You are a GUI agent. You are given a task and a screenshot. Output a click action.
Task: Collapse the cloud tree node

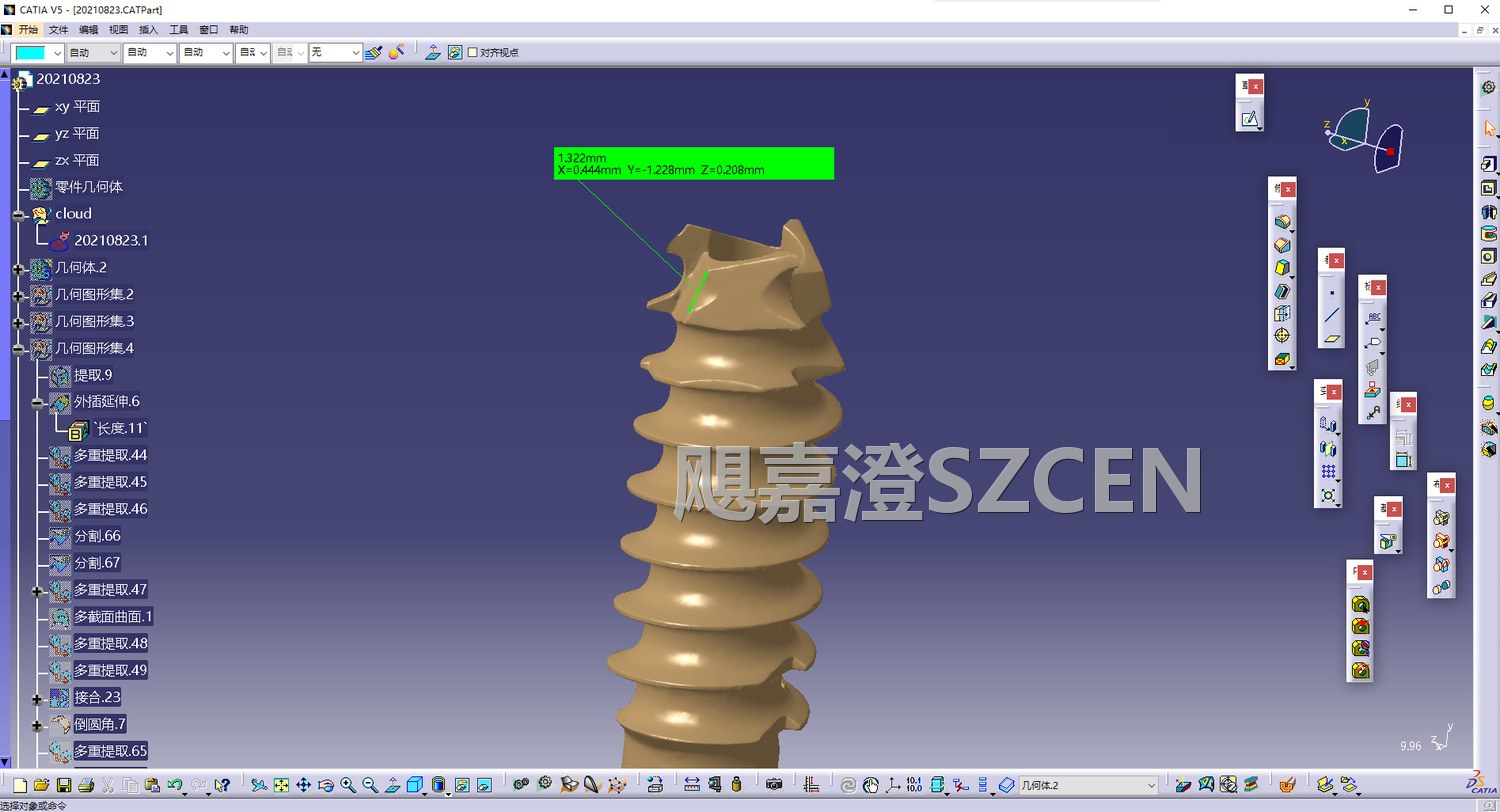click(x=19, y=214)
